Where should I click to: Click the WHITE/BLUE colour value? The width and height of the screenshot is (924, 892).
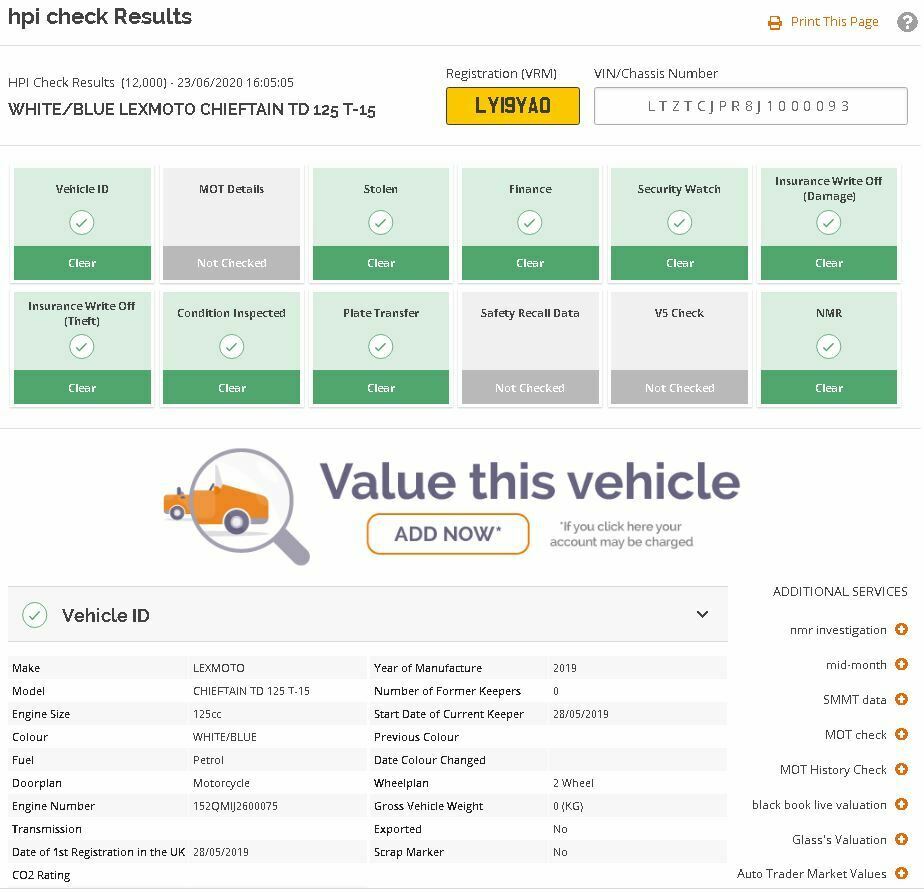225,736
